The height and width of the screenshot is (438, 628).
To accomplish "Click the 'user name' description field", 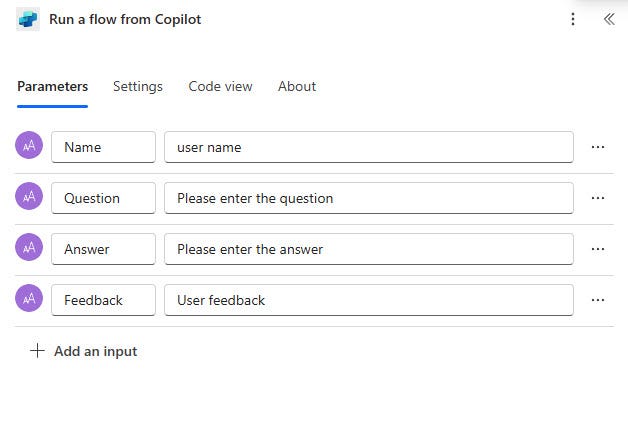I will click(369, 147).
